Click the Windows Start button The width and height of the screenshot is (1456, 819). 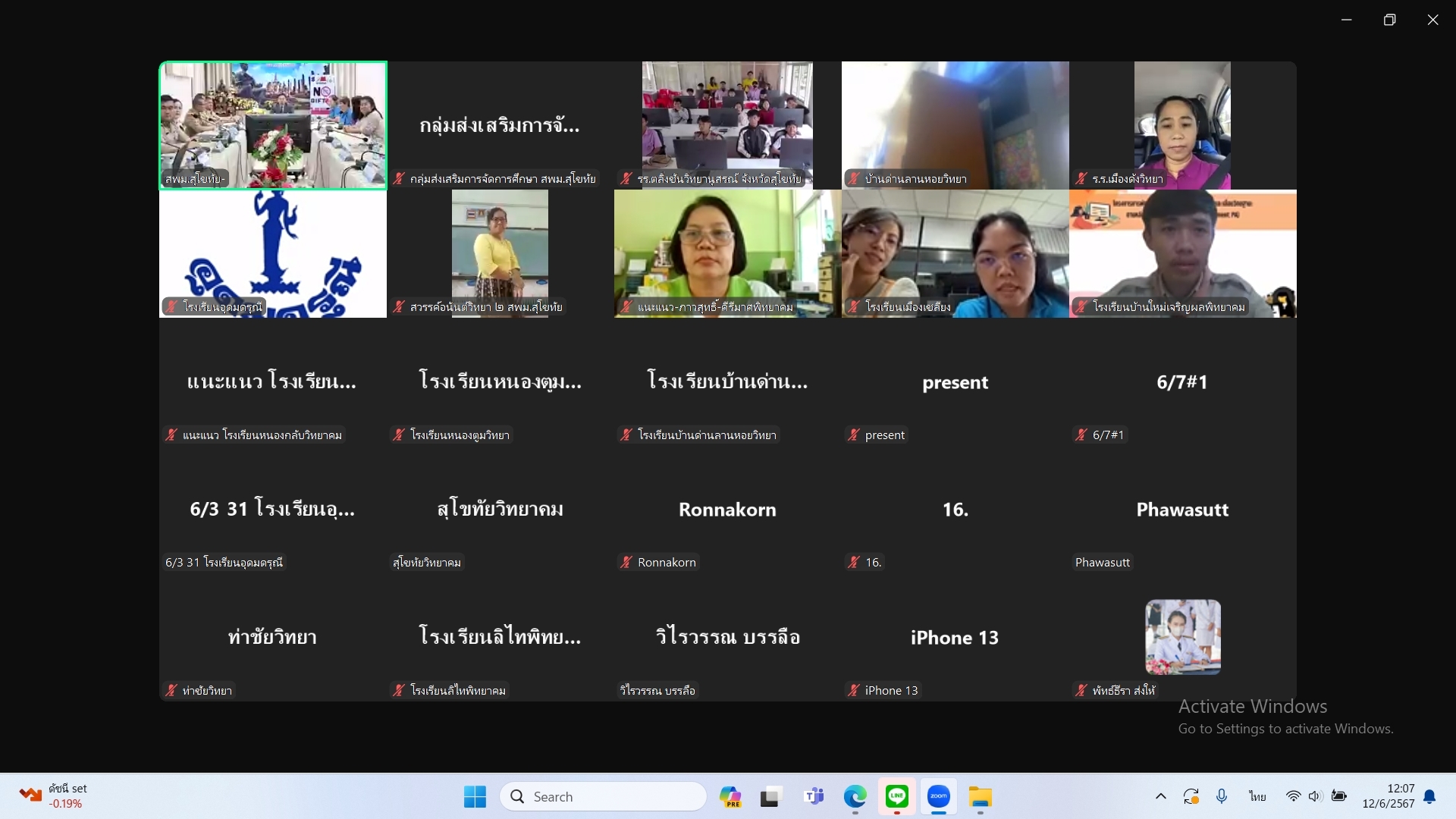[475, 796]
